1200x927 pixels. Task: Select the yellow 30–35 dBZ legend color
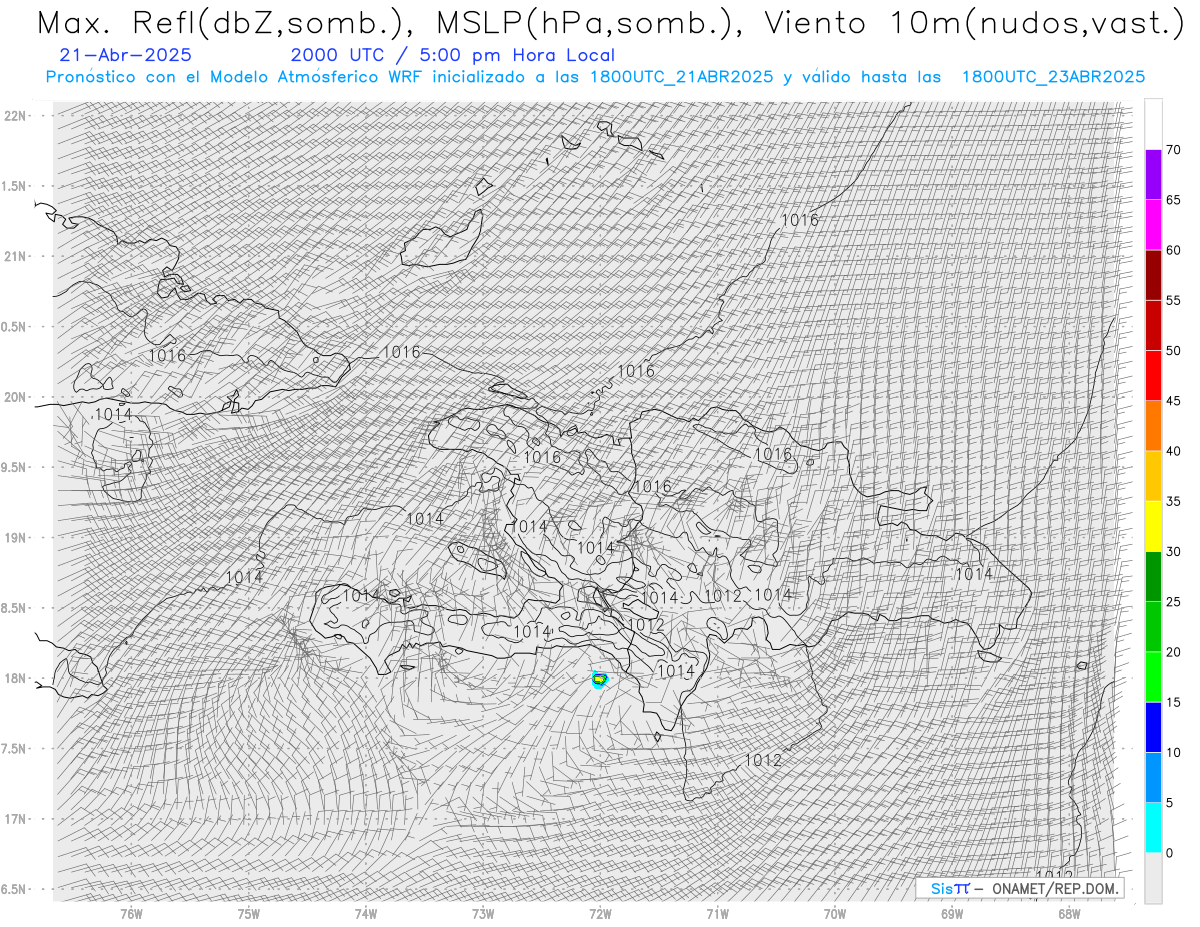(x=1153, y=526)
